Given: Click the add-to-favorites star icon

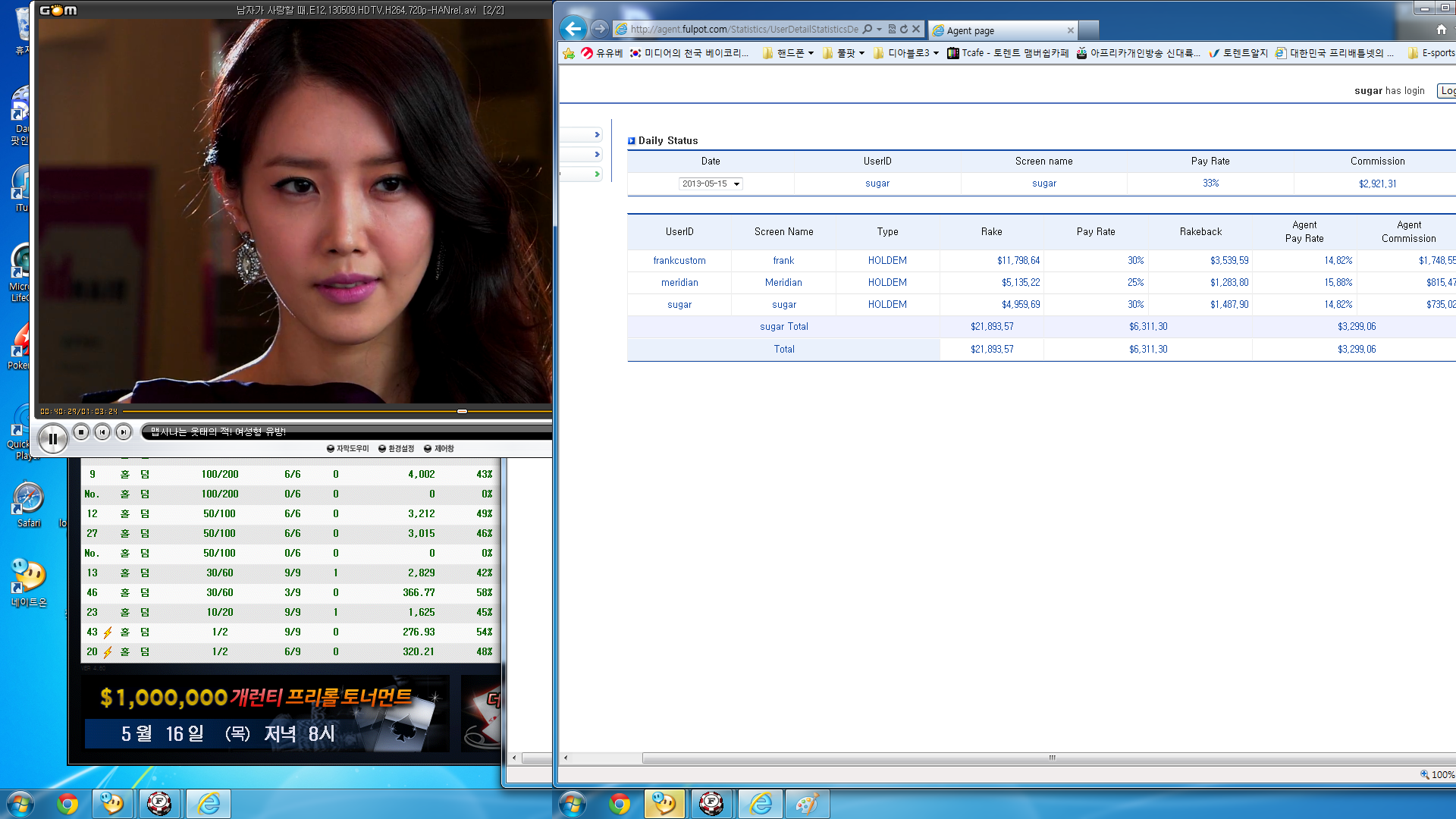Looking at the screenshot, I should tap(569, 53).
